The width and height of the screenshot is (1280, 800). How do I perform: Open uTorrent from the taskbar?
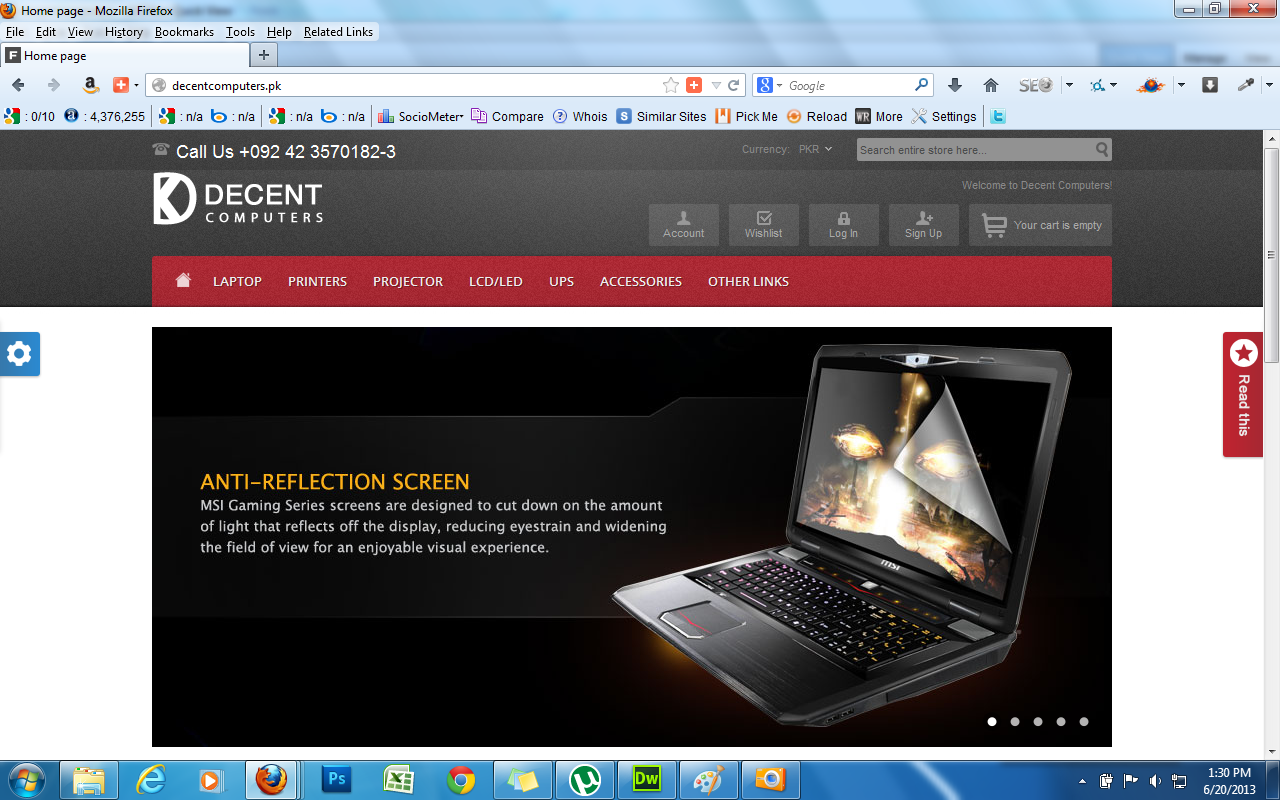tap(585, 780)
